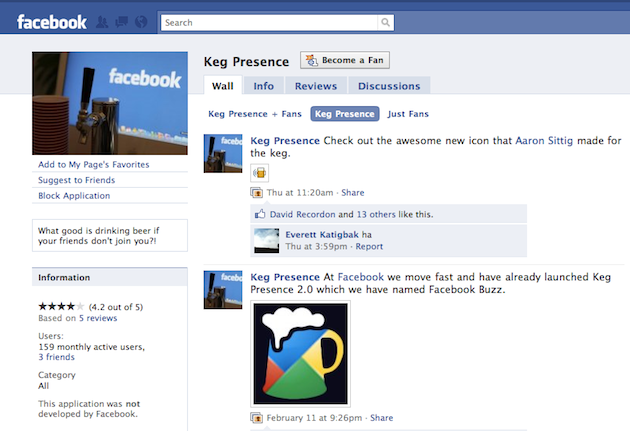Image resolution: width=630 pixels, height=431 pixels.
Task: Select the Just Fans filter
Action: (x=408, y=114)
